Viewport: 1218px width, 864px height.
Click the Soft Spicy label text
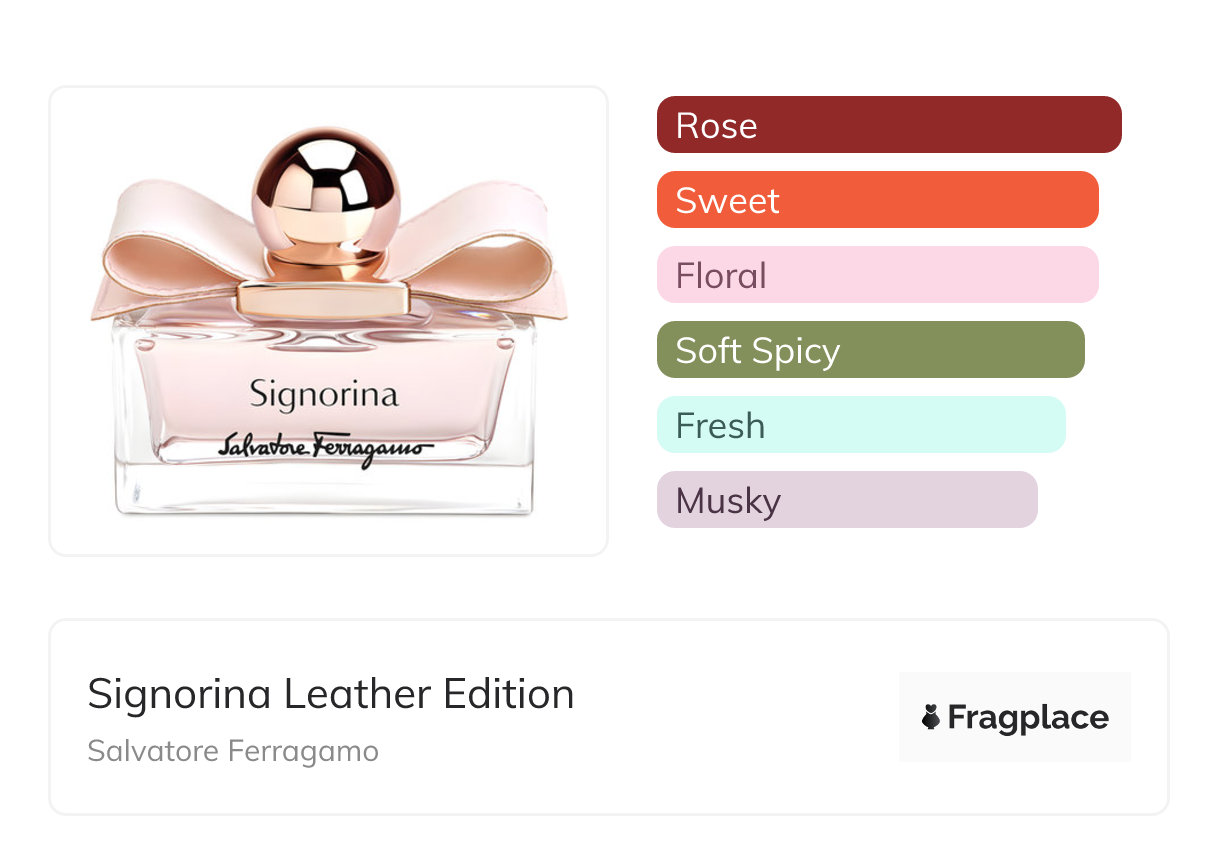coord(757,351)
